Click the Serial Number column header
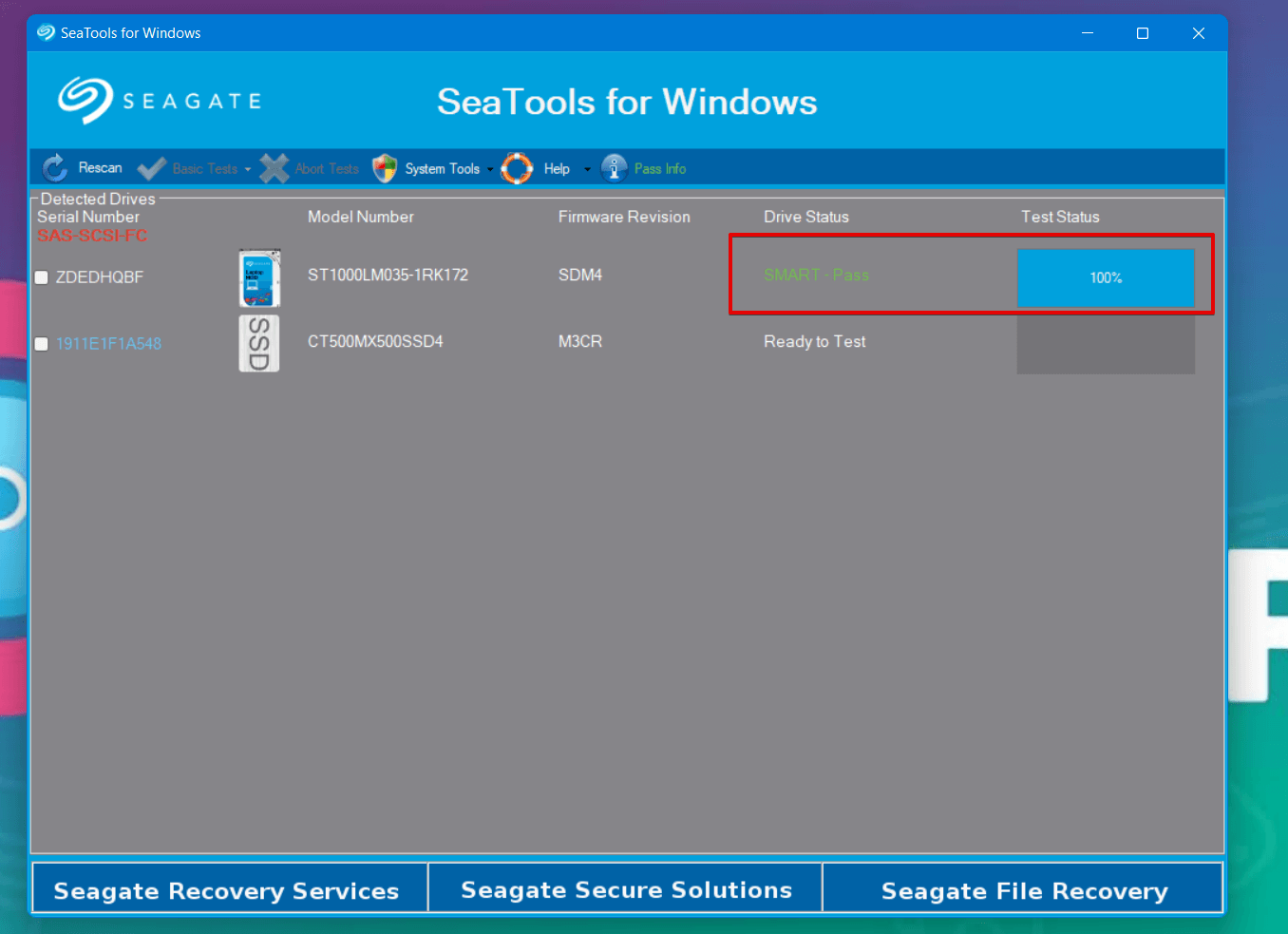 click(x=88, y=217)
